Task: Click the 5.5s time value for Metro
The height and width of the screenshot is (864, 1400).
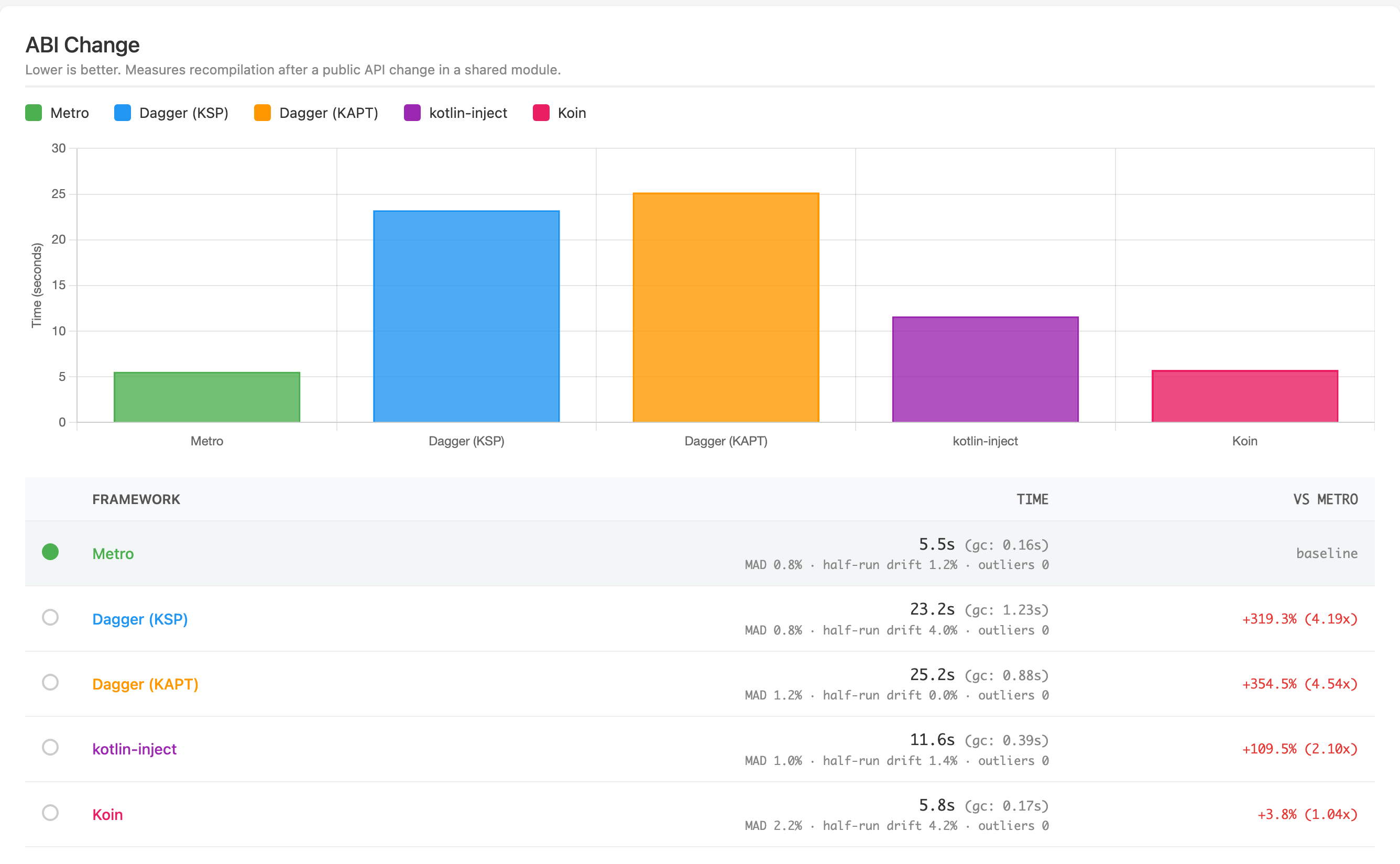Action: tap(937, 544)
